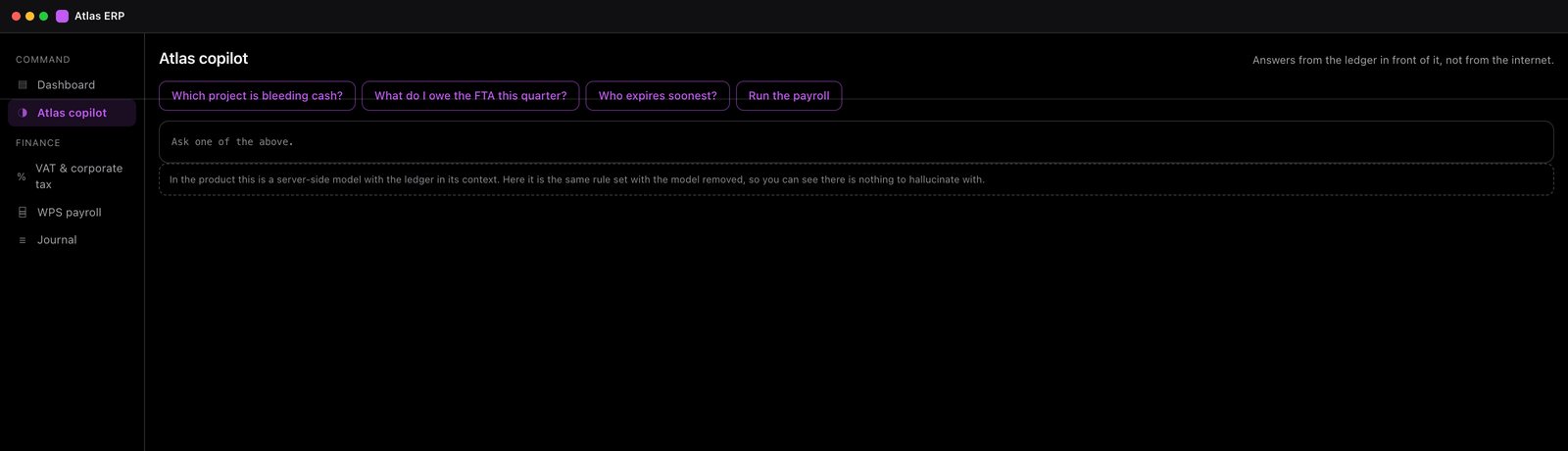Click the "Run the payroll" prompt
This screenshot has height=451, width=1568.
tap(789, 96)
